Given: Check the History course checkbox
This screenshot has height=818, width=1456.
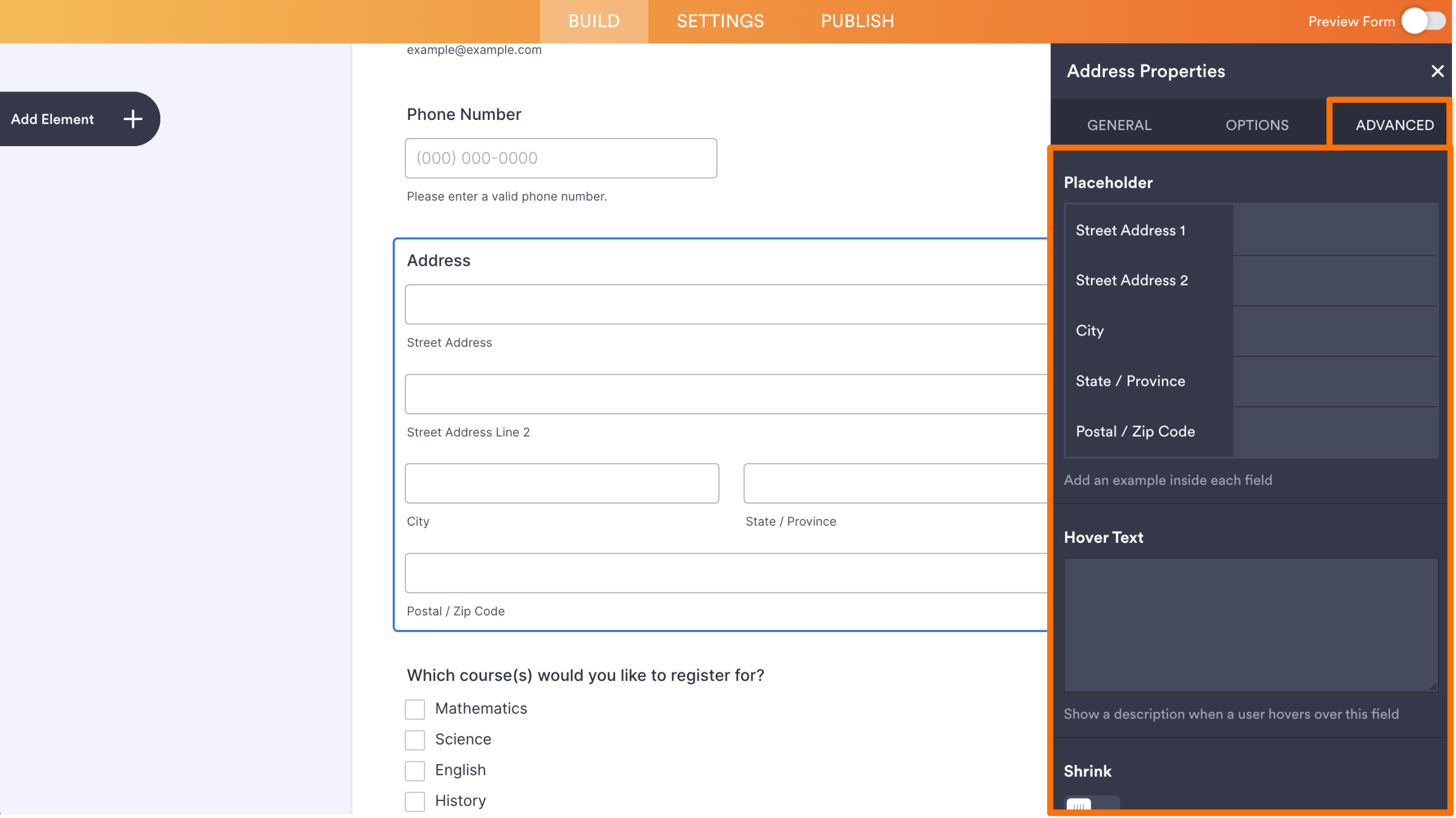Looking at the screenshot, I should click(415, 801).
